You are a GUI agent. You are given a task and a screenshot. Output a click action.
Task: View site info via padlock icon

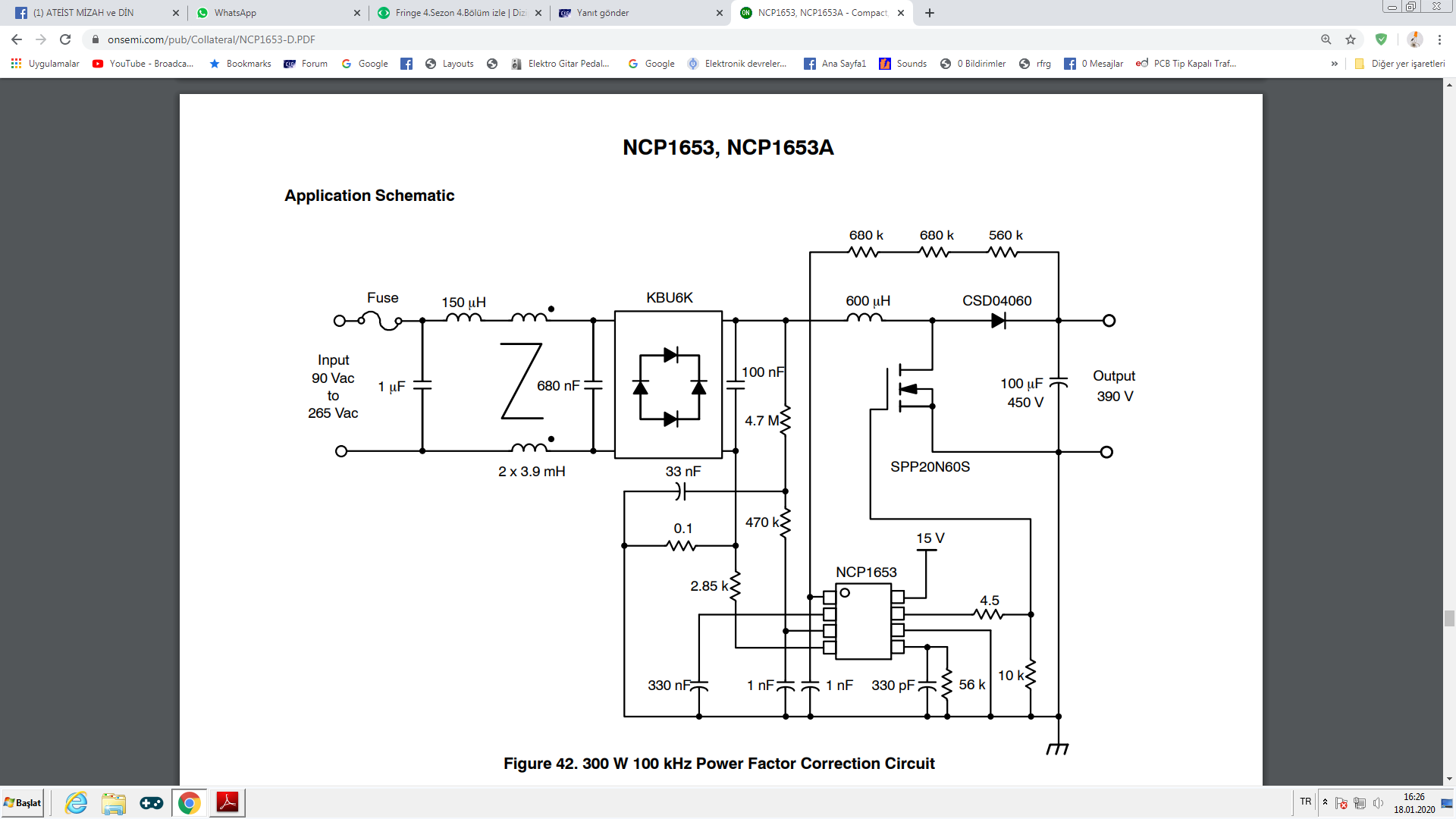96,39
